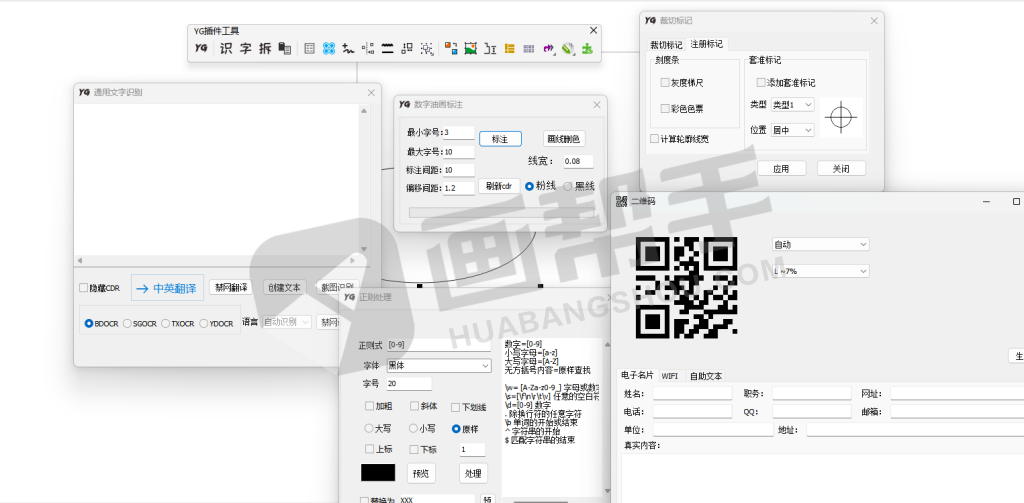
Task: Click the 姓名 input field
Action: click(693, 394)
